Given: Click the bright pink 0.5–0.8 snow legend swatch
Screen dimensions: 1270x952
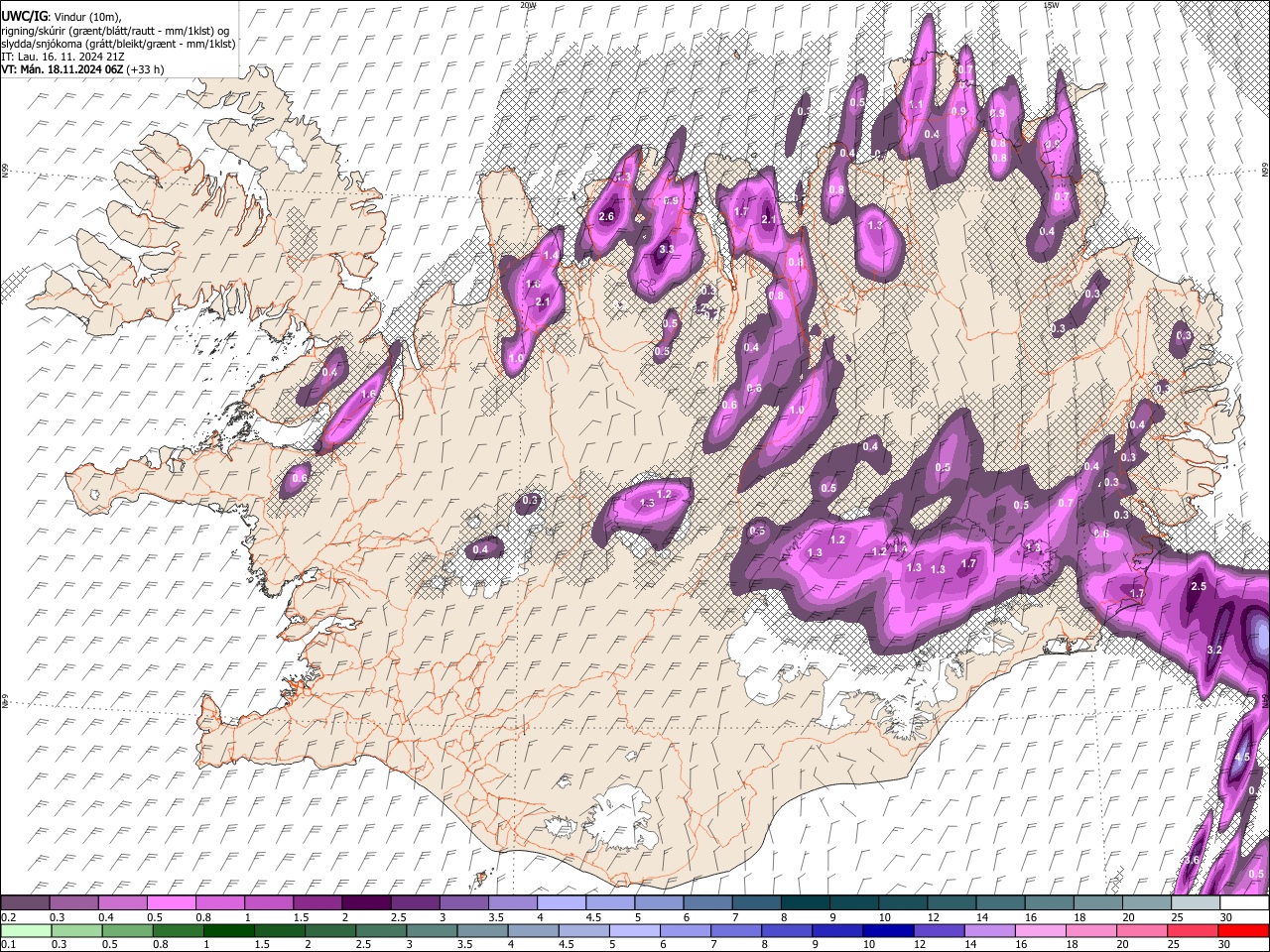Looking at the screenshot, I should point(172,902).
